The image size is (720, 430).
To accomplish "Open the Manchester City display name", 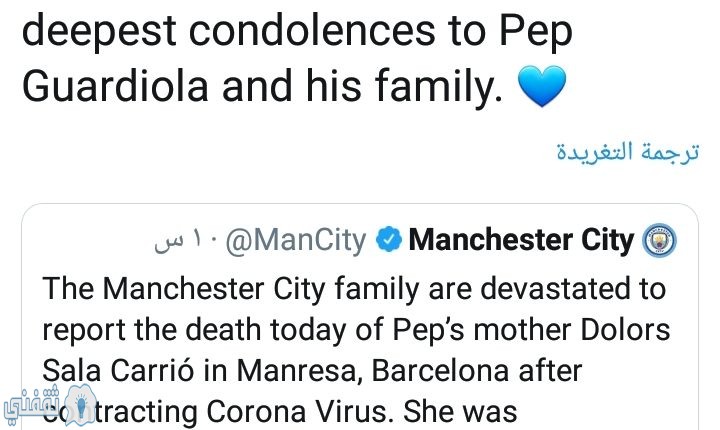I will pos(521,240).
